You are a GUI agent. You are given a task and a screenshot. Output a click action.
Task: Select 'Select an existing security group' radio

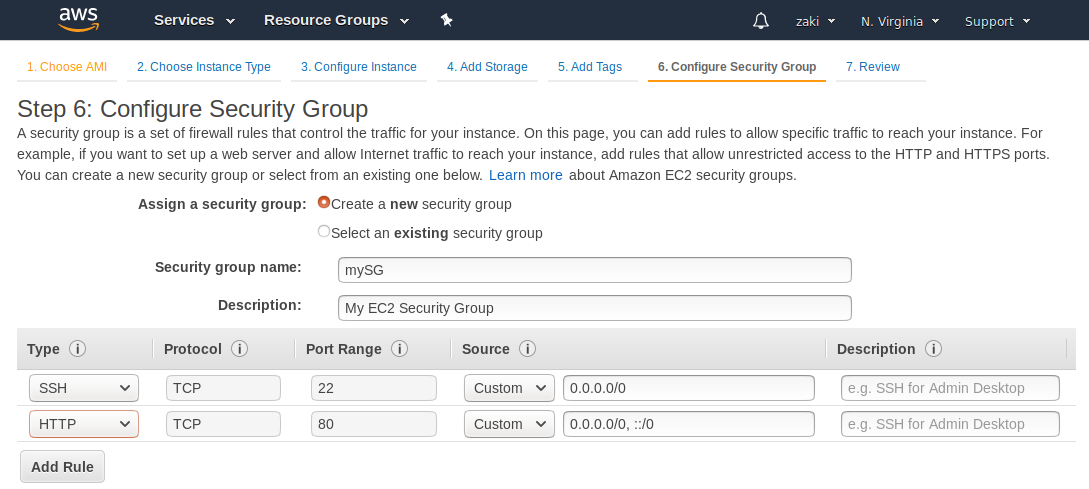click(324, 232)
